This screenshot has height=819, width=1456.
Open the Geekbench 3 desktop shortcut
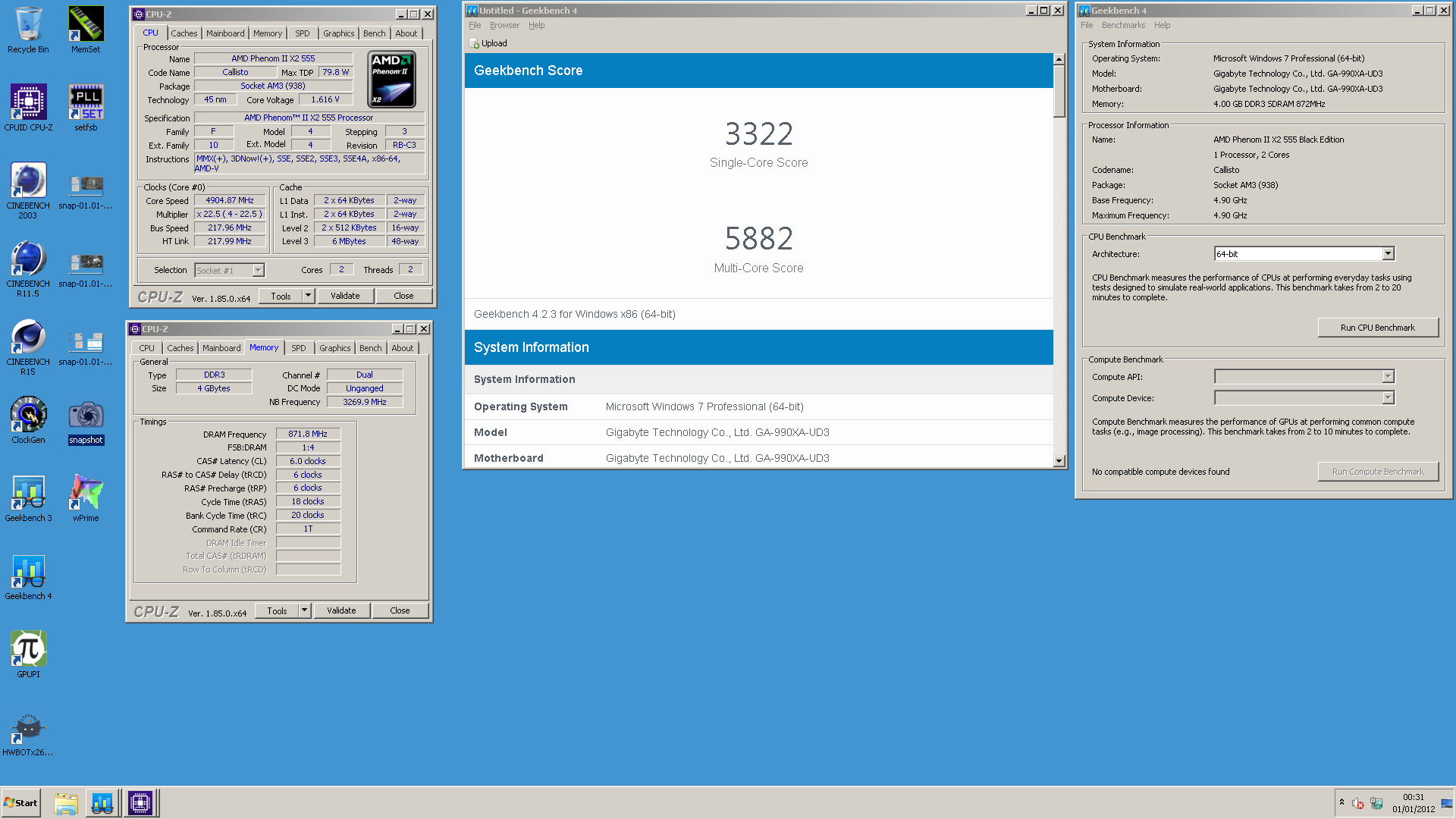click(x=28, y=499)
